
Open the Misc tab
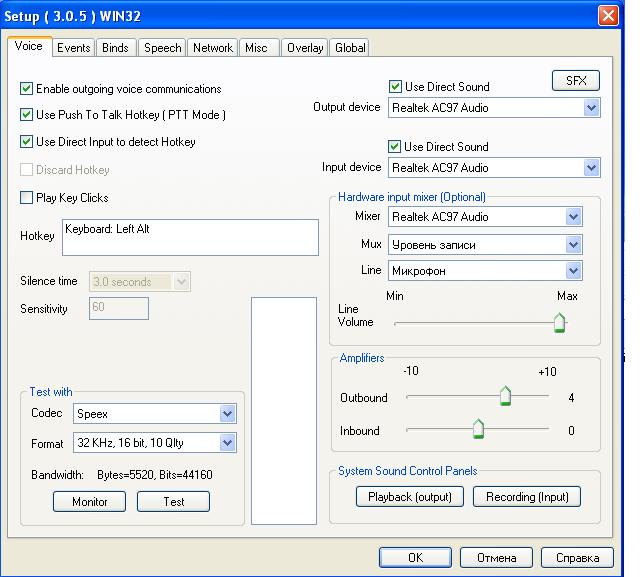click(x=259, y=48)
